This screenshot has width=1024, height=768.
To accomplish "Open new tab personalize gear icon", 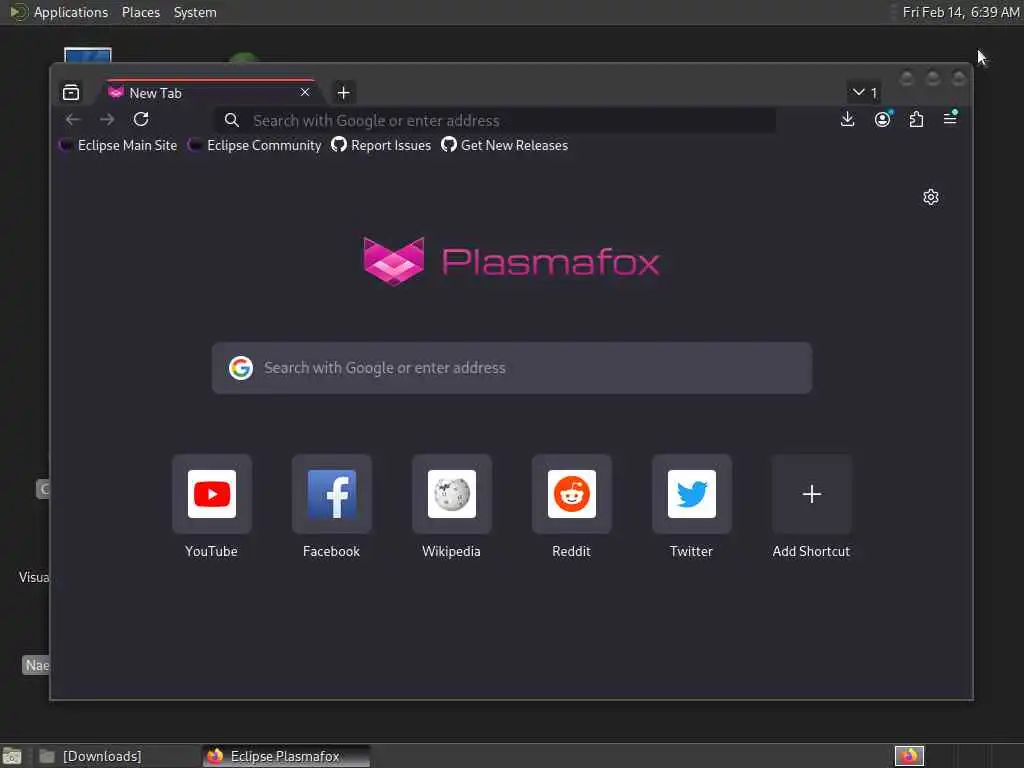I will coord(931,197).
